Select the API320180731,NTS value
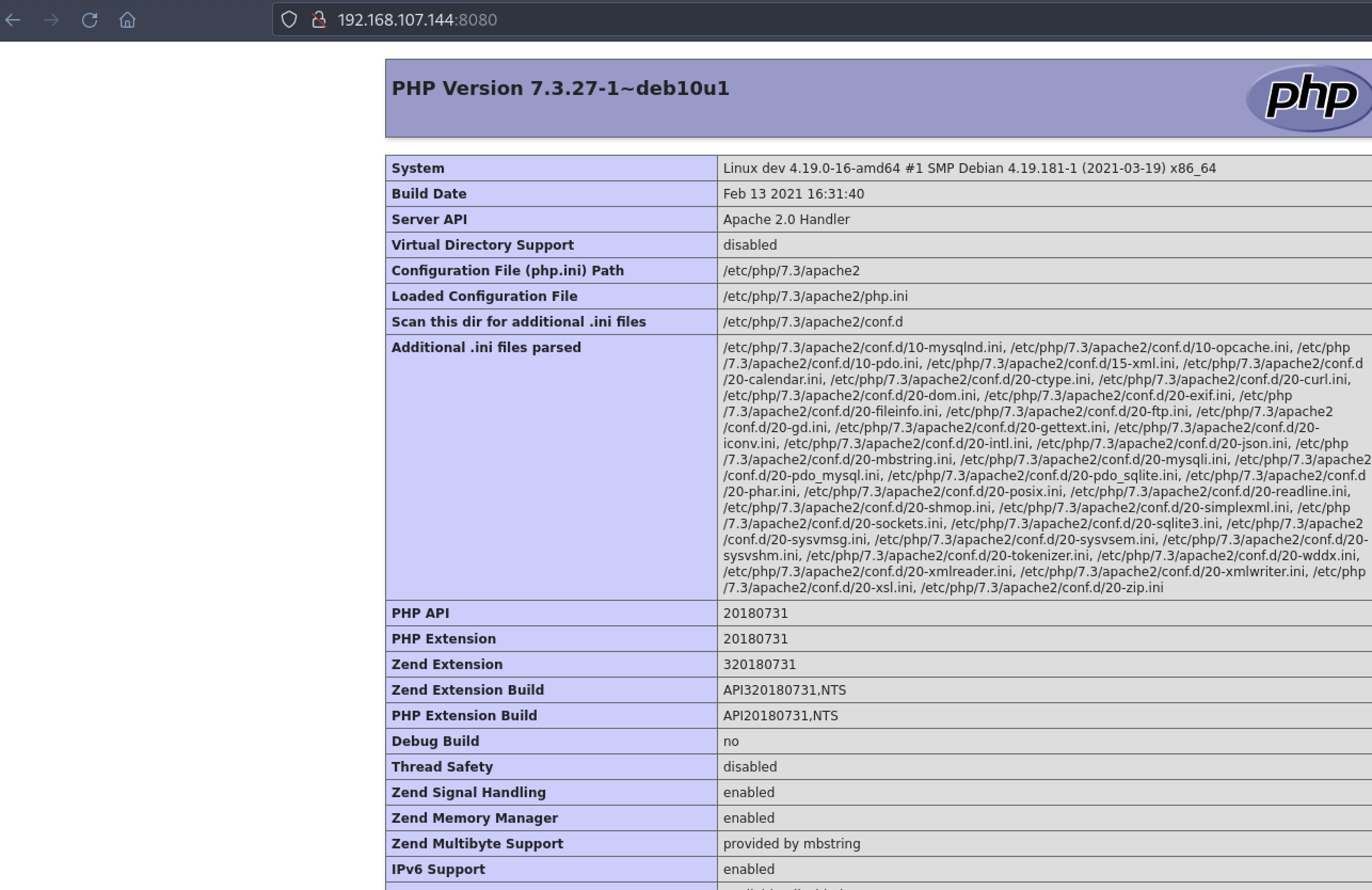The width and height of the screenshot is (1372, 890). (785, 690)
